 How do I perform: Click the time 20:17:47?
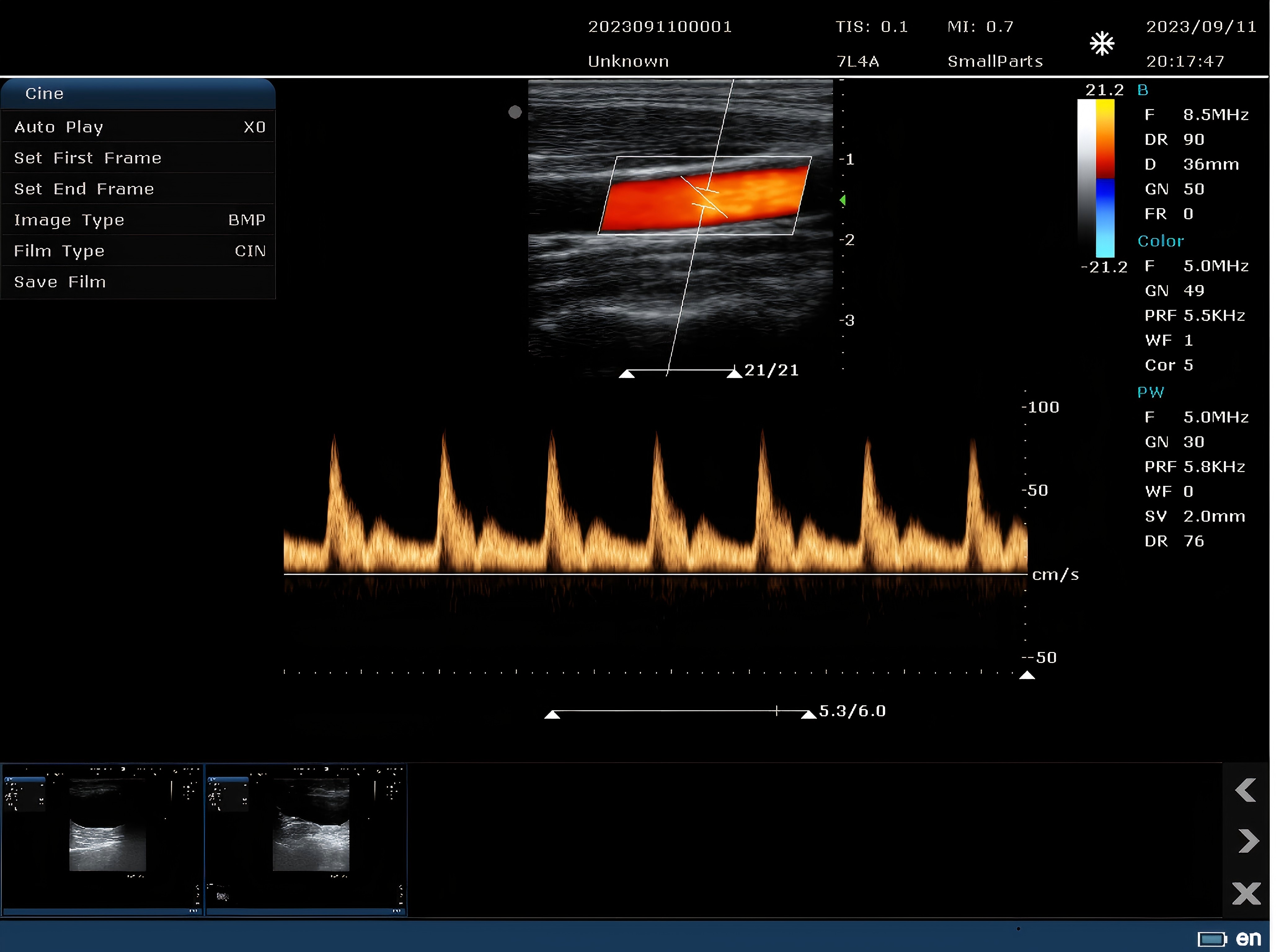pyautogui.click(x=1184, y=61)
